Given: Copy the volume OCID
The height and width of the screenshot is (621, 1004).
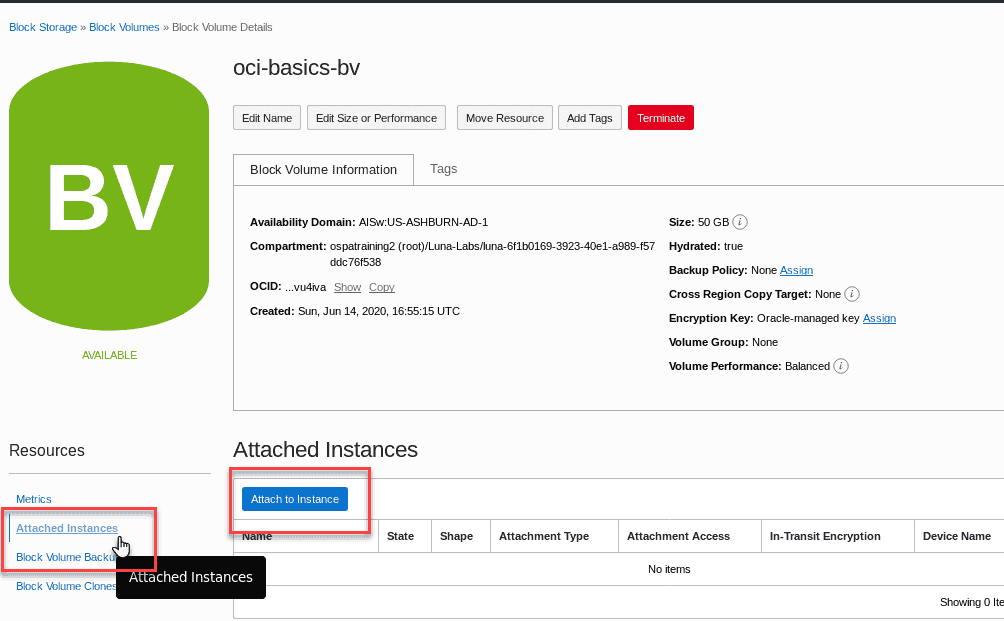Looking at the screenshot, I should coord(381,286).
